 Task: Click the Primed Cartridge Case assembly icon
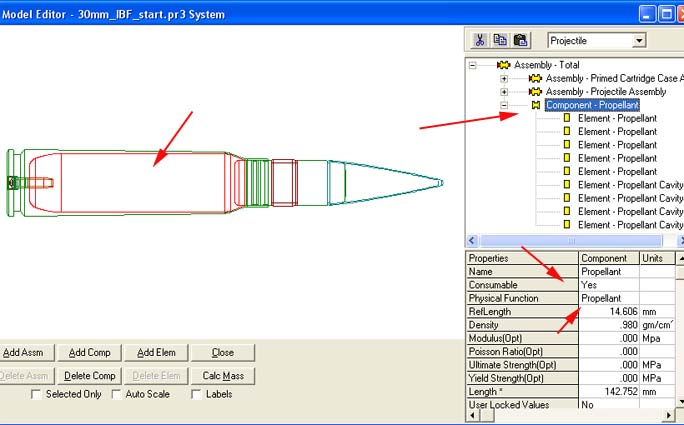[x=535, y=78]
